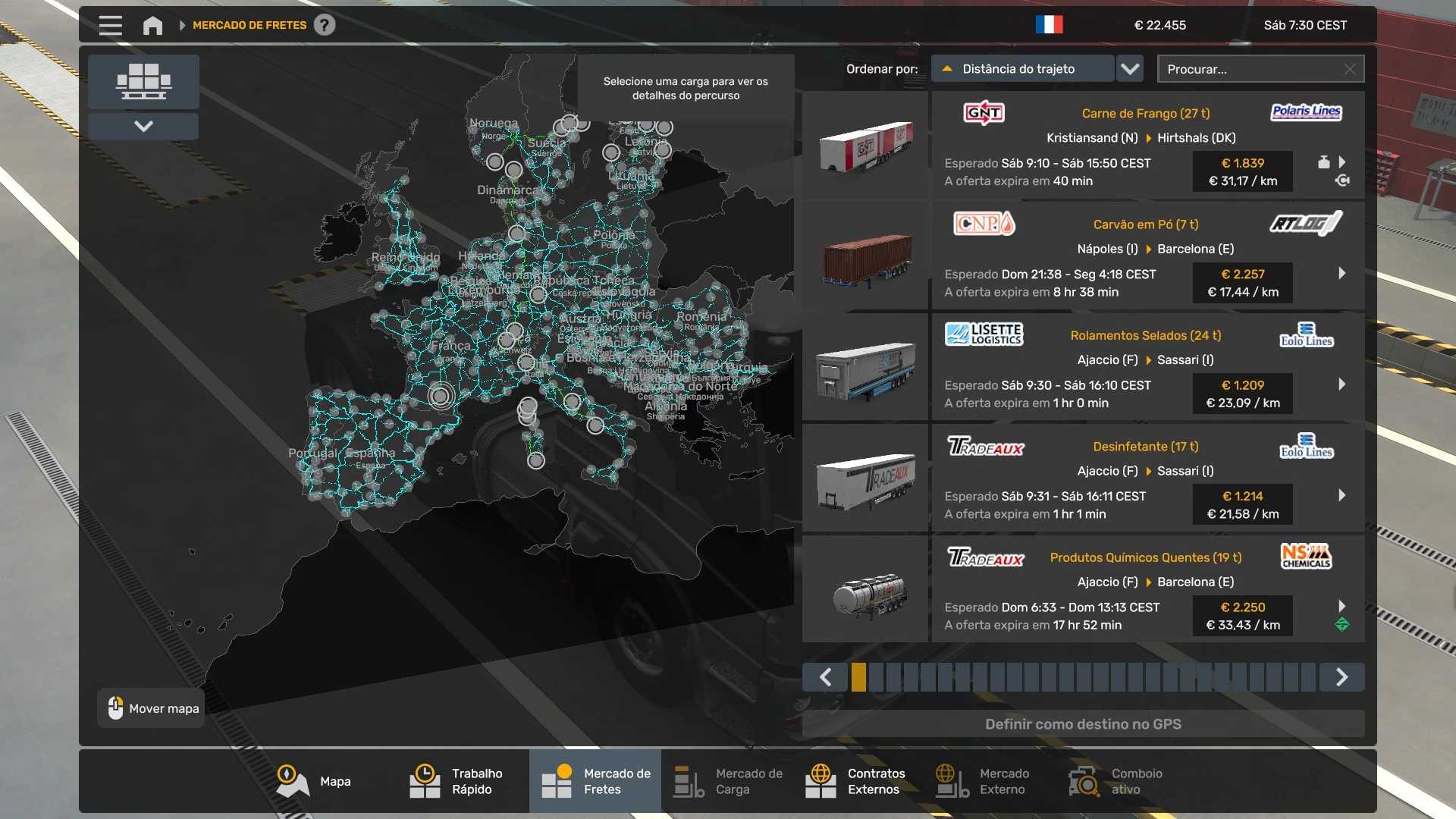Go to the next page of job offers
This screenshot has width=1456, height=819.
coord(1341,676)
